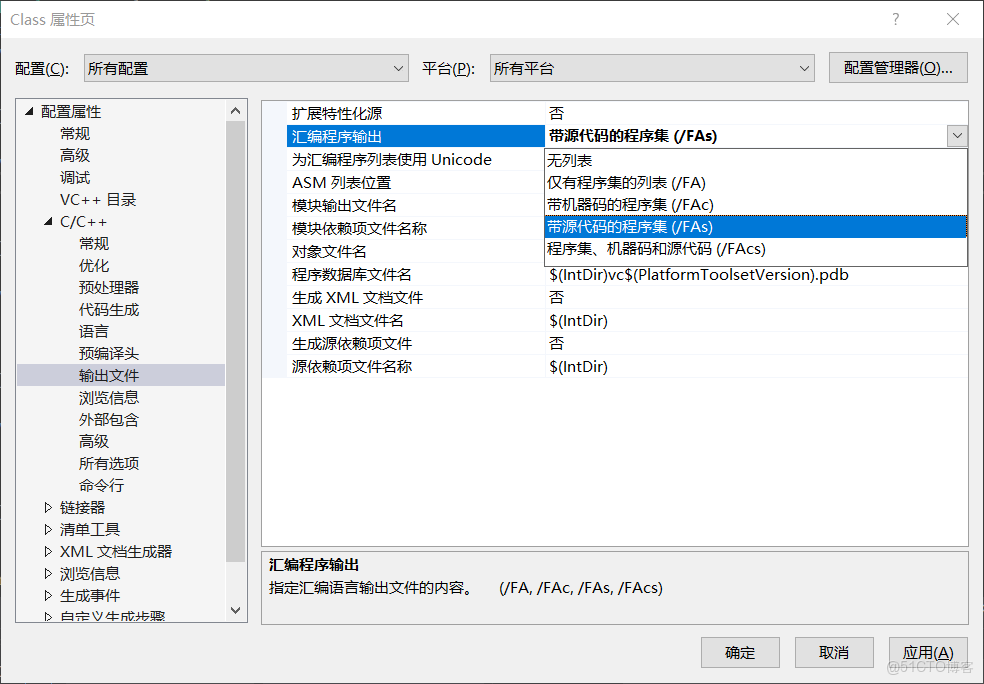Expand the XML 文档生成器 tree node
Viewport: 984px width, 684px height.
point(47,551)
